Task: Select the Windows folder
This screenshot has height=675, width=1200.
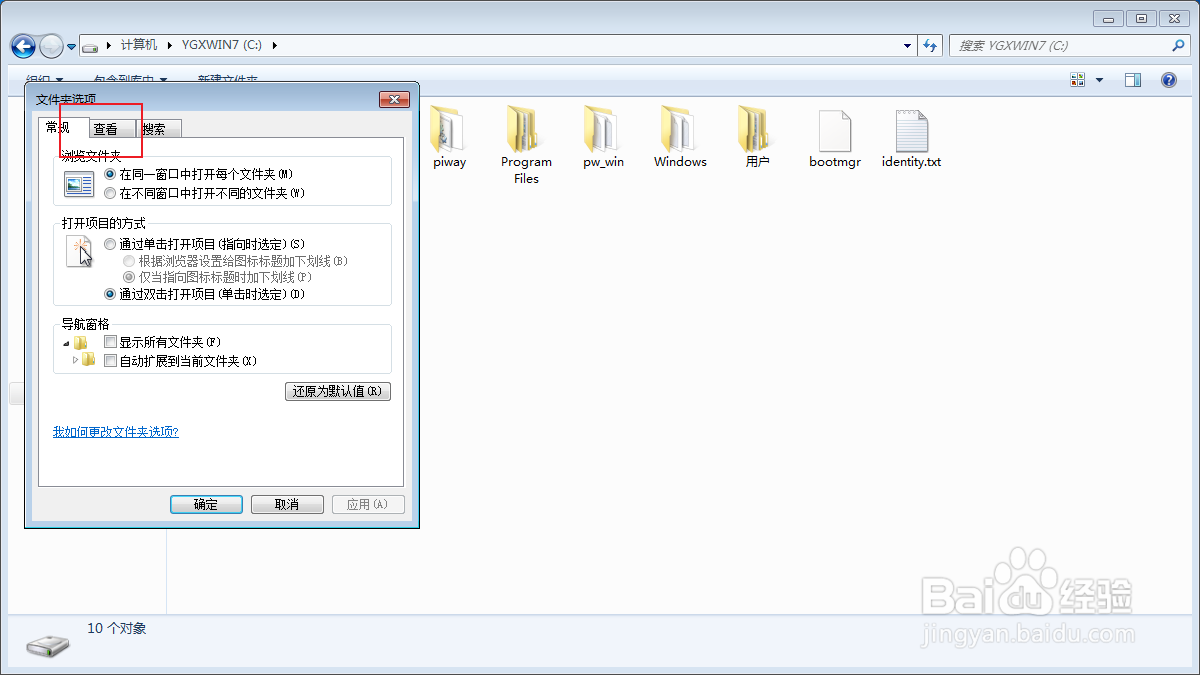Action: click(x=680, y=138)
